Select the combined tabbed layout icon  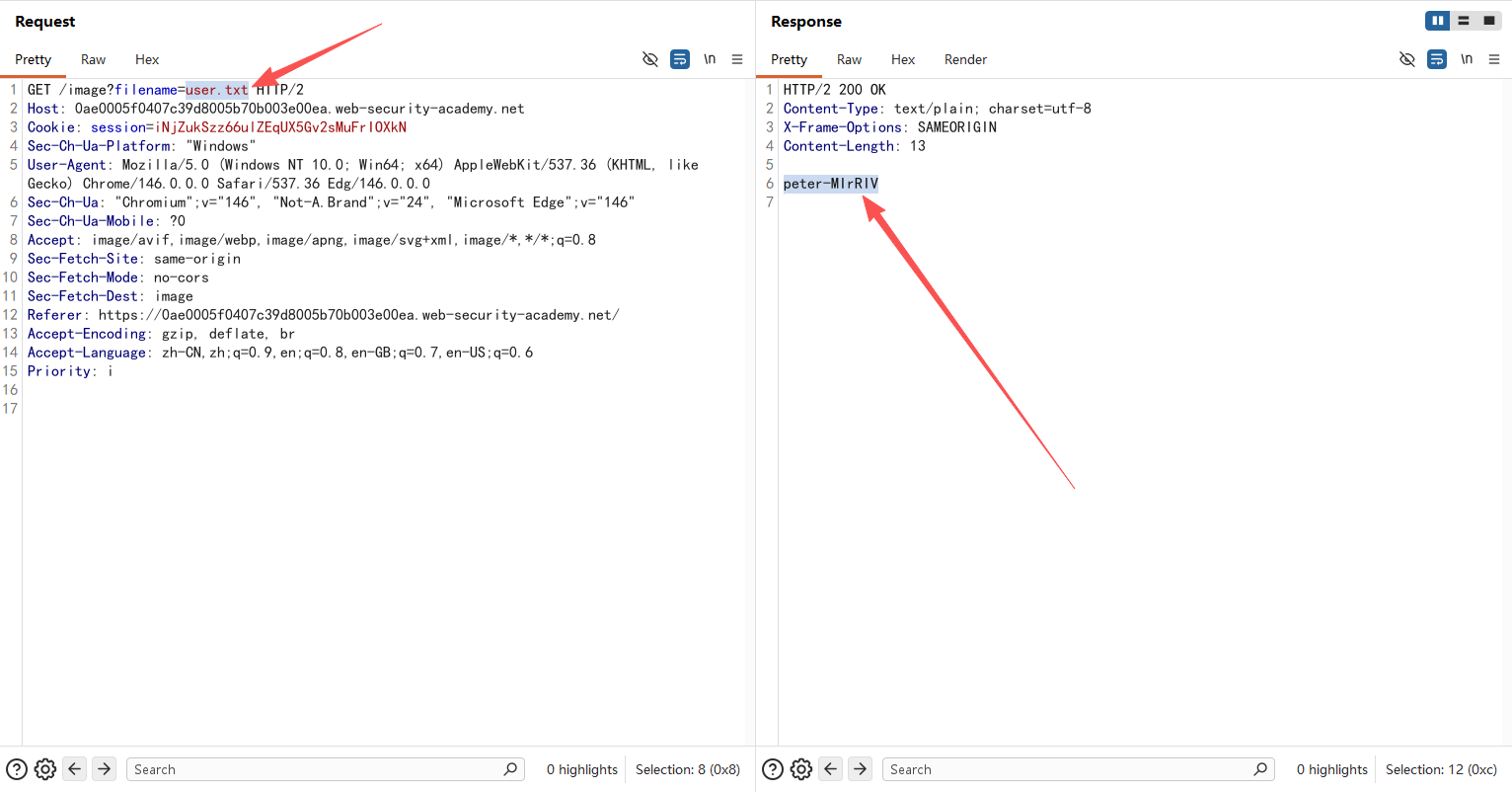[x=1488, y=21]
